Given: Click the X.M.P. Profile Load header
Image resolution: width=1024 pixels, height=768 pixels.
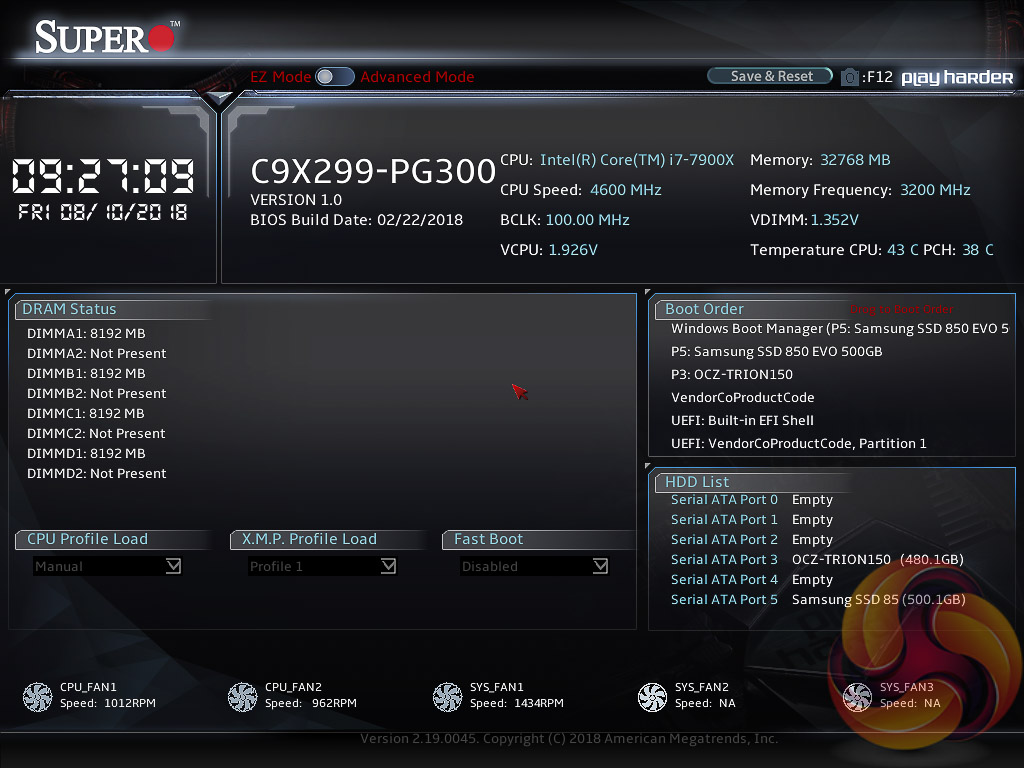Looking at the screenshot, I should click(309, 539).
